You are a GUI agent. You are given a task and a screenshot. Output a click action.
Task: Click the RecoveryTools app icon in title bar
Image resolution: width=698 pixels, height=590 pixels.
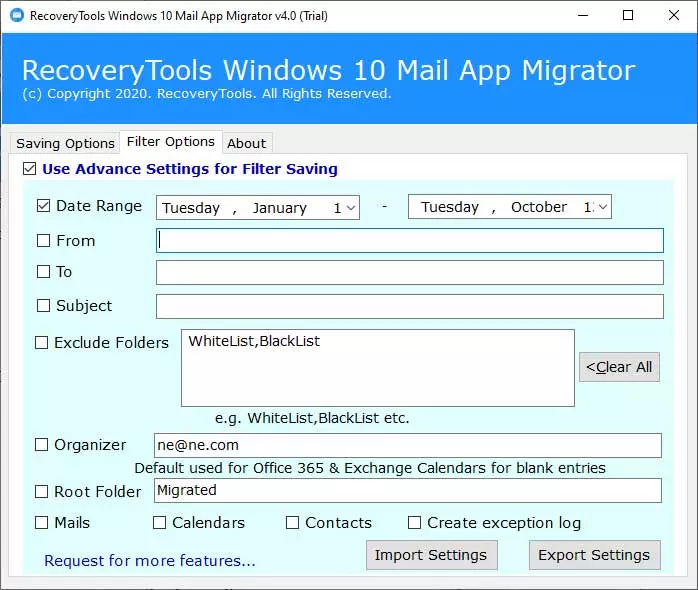14,16
